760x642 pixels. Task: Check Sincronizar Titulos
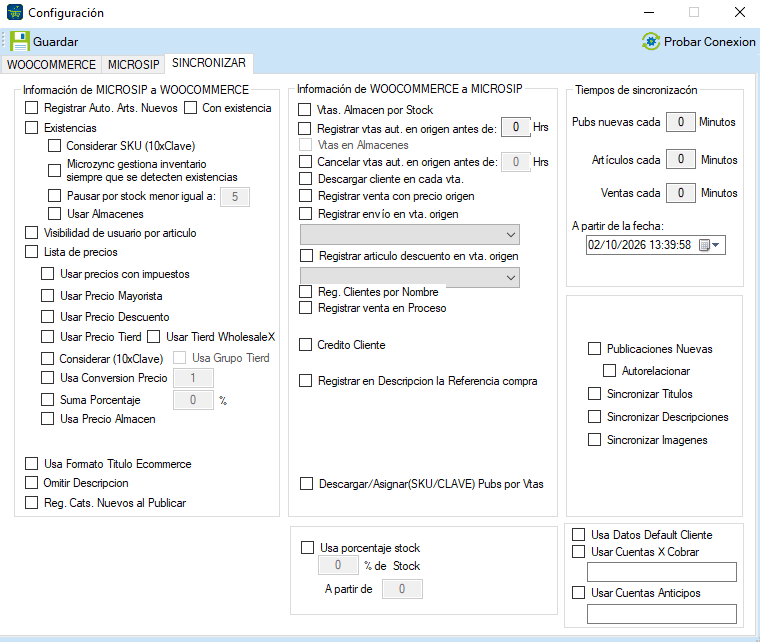click(594, 393)
